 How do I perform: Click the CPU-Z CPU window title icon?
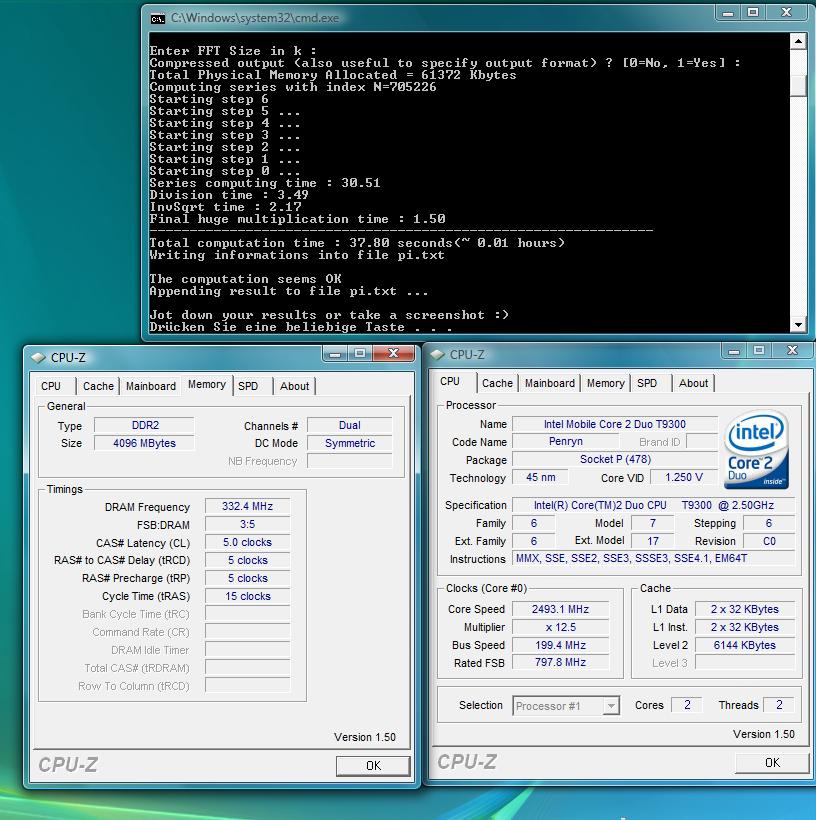tap(437, 355)
